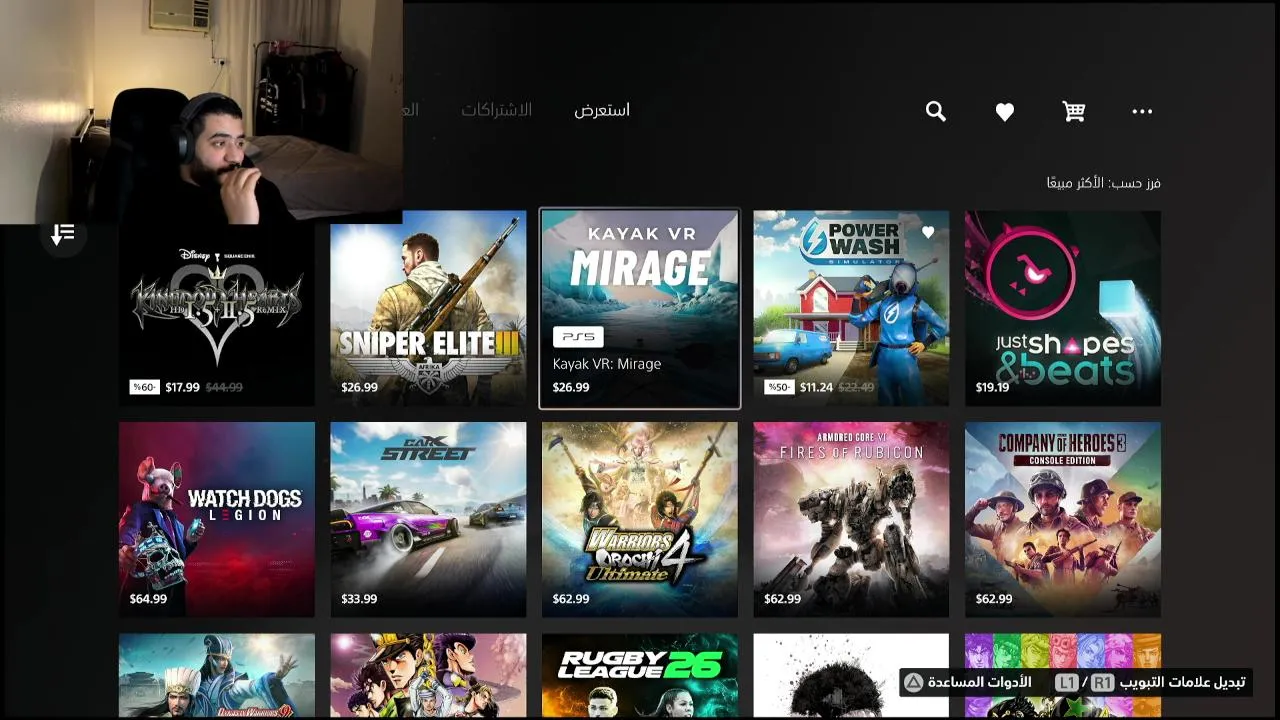
Task: Click the %50- PowerWash discount badge
Action: (x=779, y=387)
